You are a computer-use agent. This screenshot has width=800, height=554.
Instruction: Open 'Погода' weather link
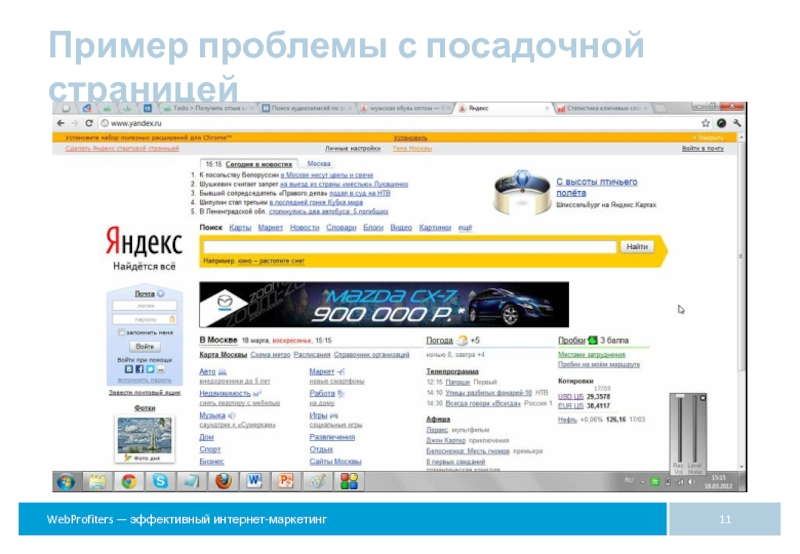tap(439, 340)
